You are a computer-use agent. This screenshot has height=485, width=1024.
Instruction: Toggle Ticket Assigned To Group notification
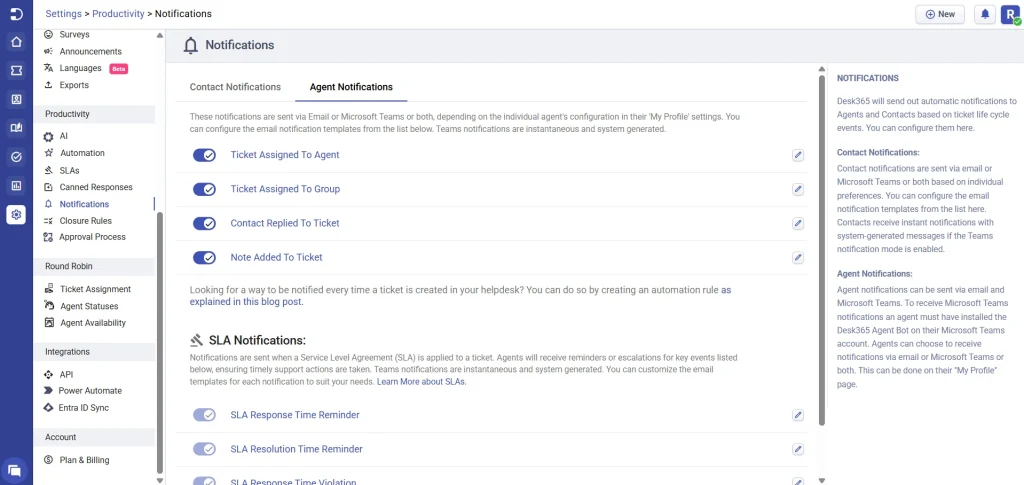204,189
